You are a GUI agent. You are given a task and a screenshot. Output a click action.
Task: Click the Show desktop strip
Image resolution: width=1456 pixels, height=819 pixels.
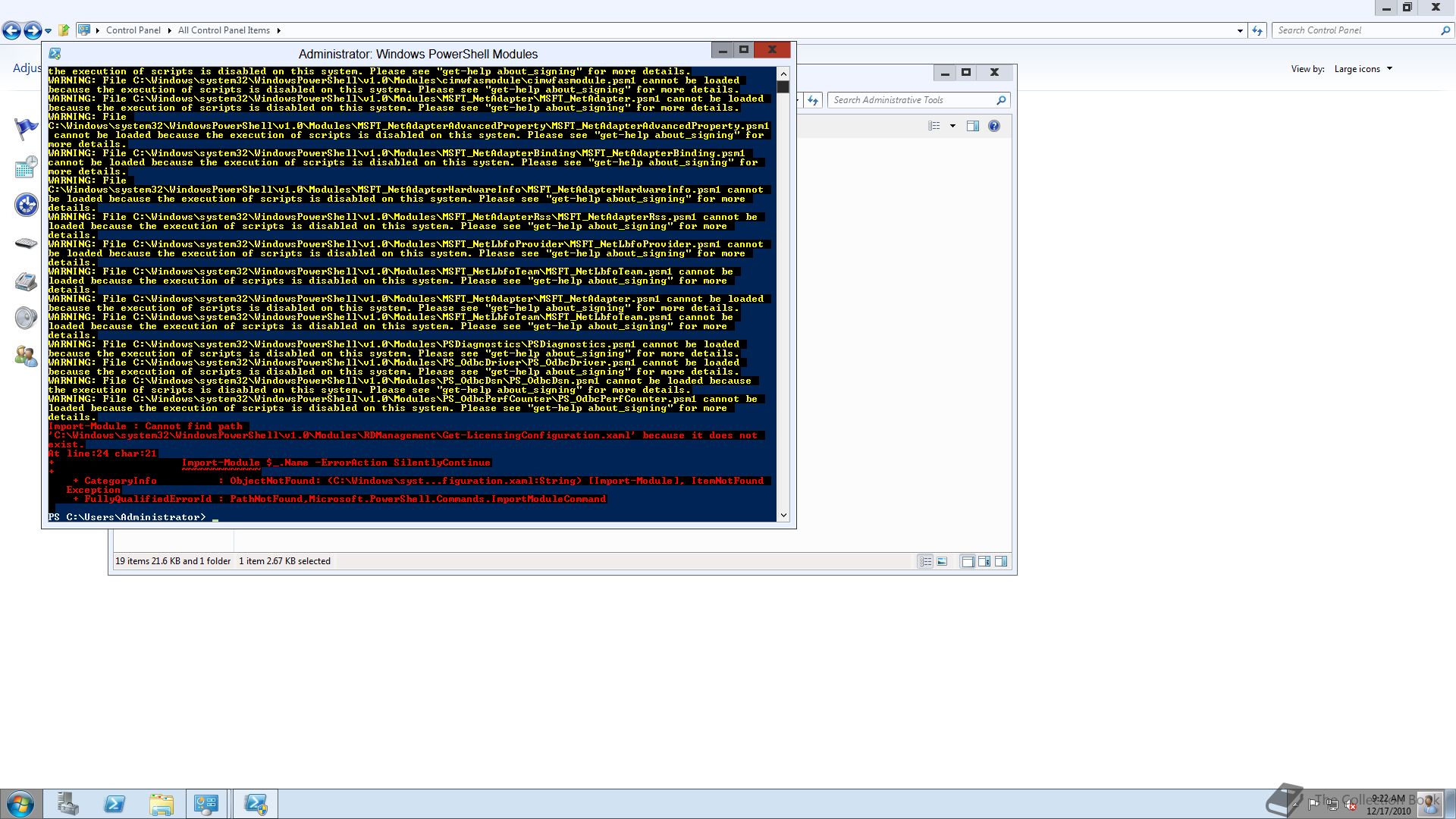pos(1450,804)
